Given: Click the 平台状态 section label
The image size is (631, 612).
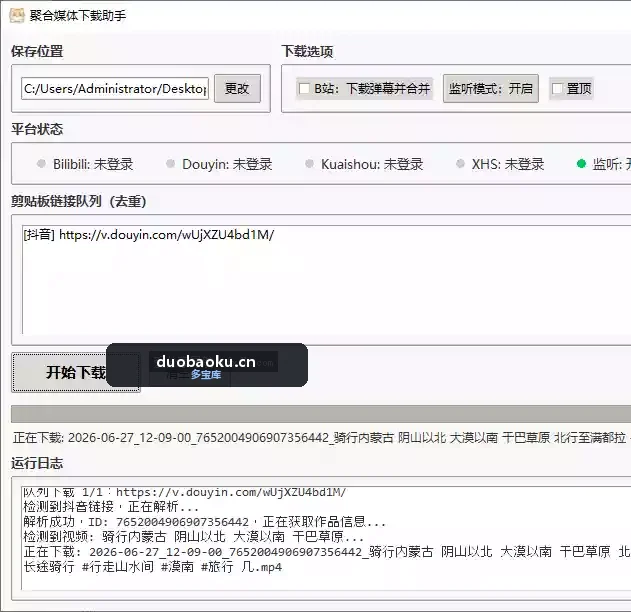Looking at the screenshot, I should tap(37, 129).
